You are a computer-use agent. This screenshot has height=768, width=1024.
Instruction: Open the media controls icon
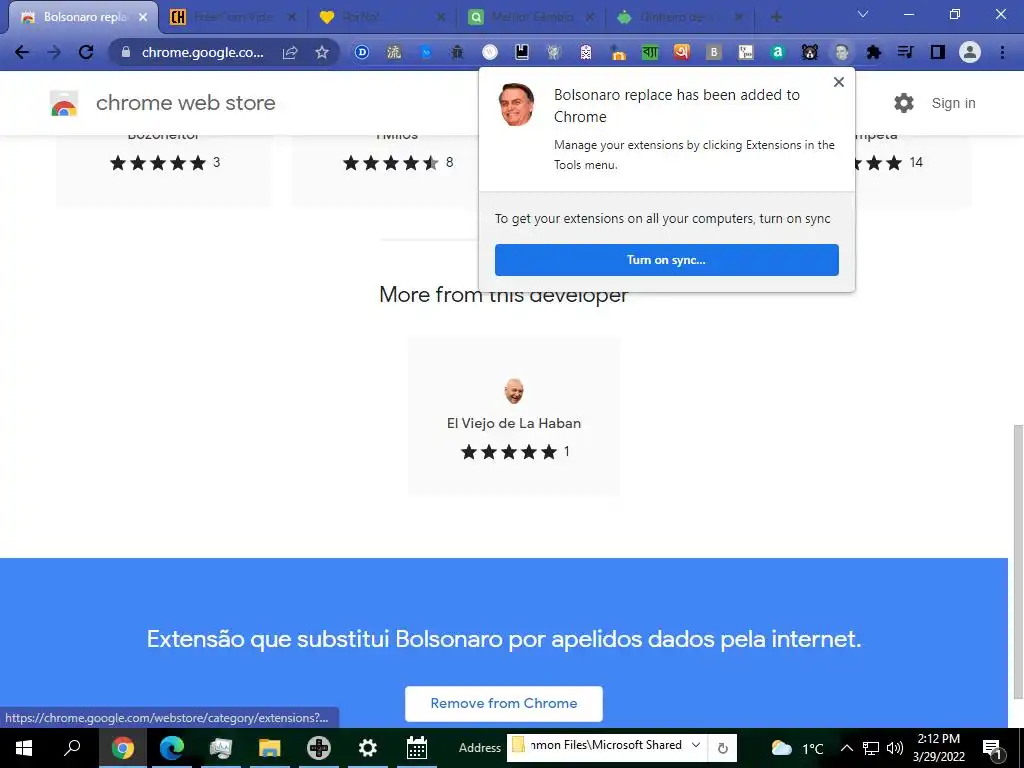[x=906, y=52]
